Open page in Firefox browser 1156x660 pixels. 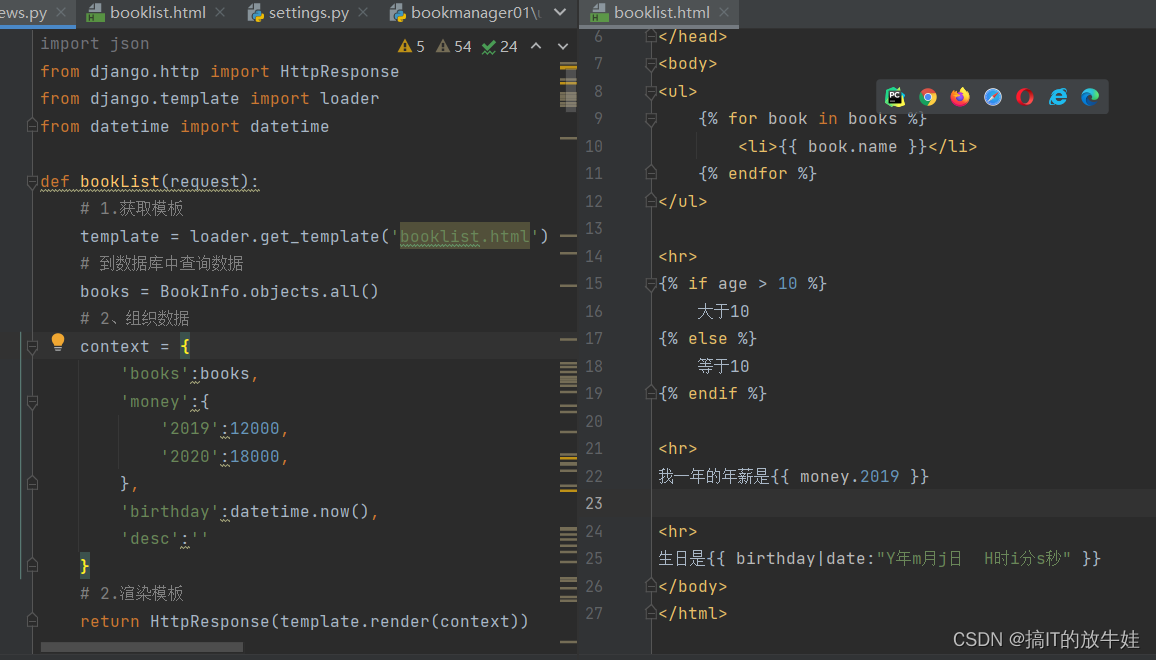(960, 97)
